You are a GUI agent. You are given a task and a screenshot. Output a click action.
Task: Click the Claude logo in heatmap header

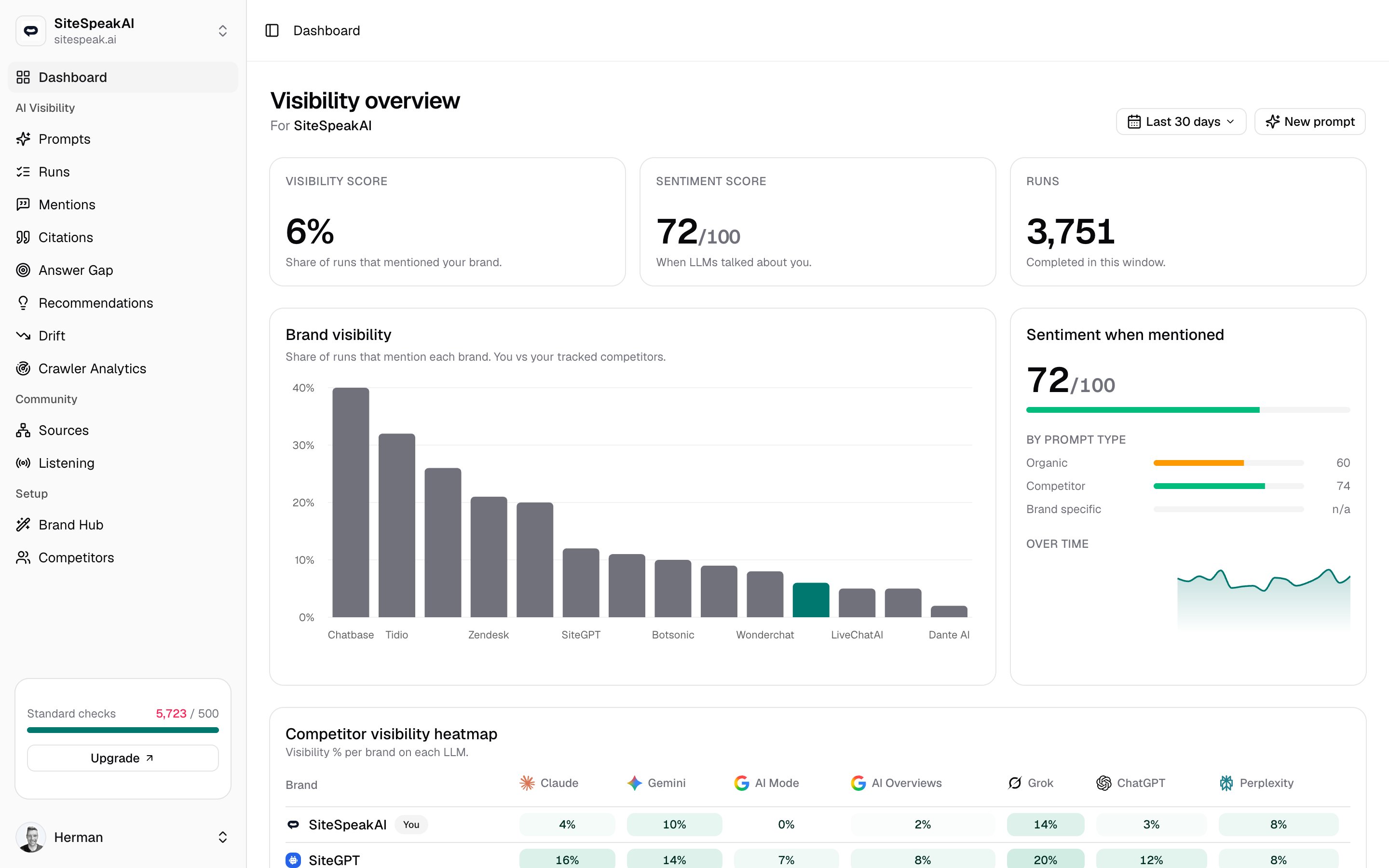[527, 783]
